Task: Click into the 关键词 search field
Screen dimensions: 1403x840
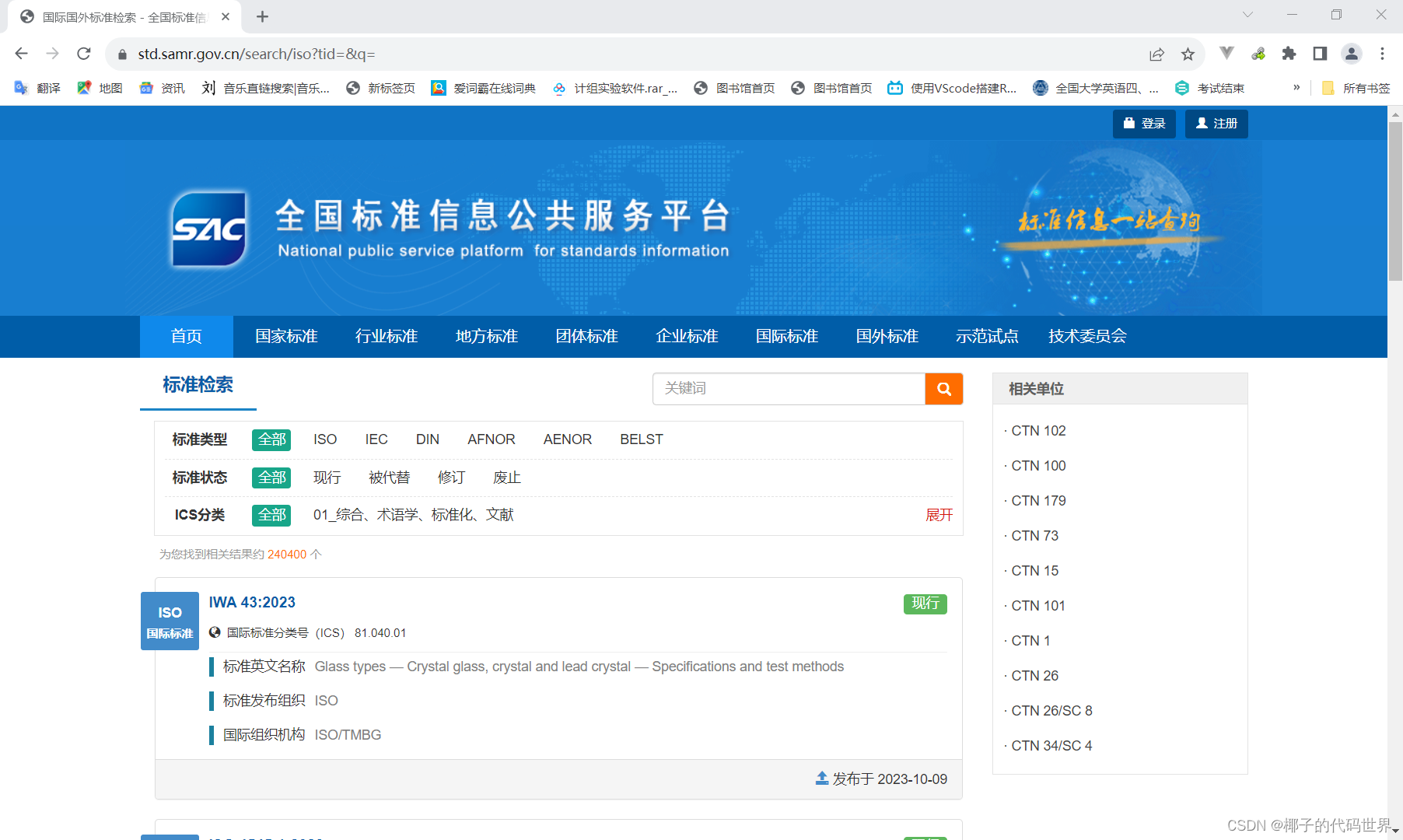Action: coord(789,389)
